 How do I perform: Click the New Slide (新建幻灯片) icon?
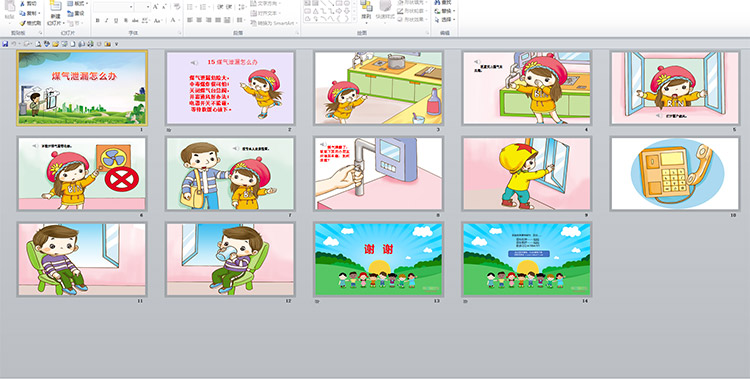55,12
